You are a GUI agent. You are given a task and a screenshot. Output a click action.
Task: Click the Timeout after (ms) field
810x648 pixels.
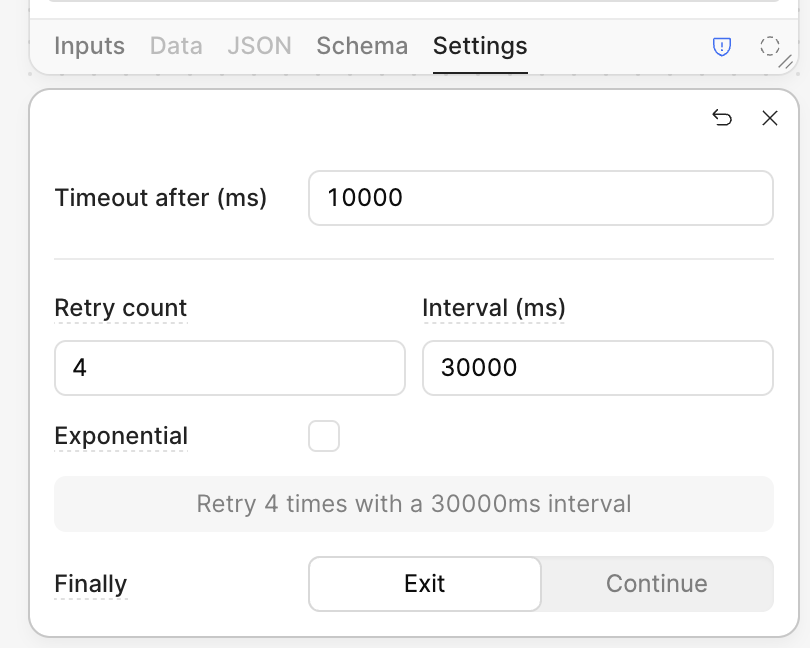click(x=540, y=198)
